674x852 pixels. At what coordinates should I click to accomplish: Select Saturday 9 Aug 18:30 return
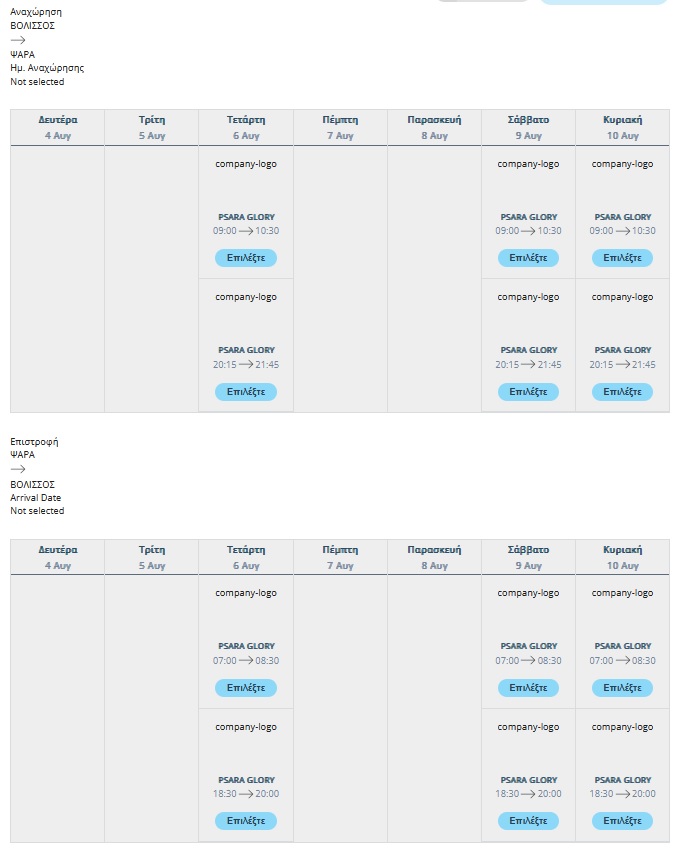pos(528,820)
